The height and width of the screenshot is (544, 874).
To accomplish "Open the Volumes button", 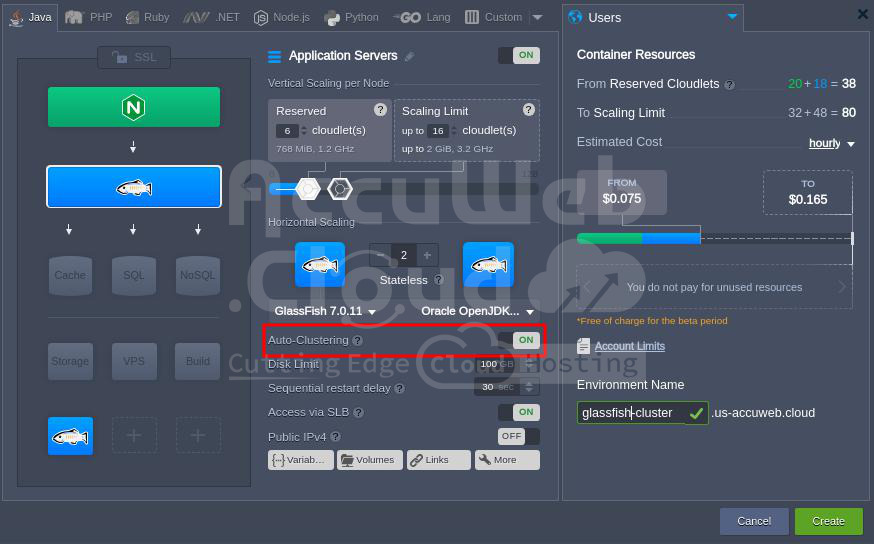I will pyautogui.click(x=370, y=460).
